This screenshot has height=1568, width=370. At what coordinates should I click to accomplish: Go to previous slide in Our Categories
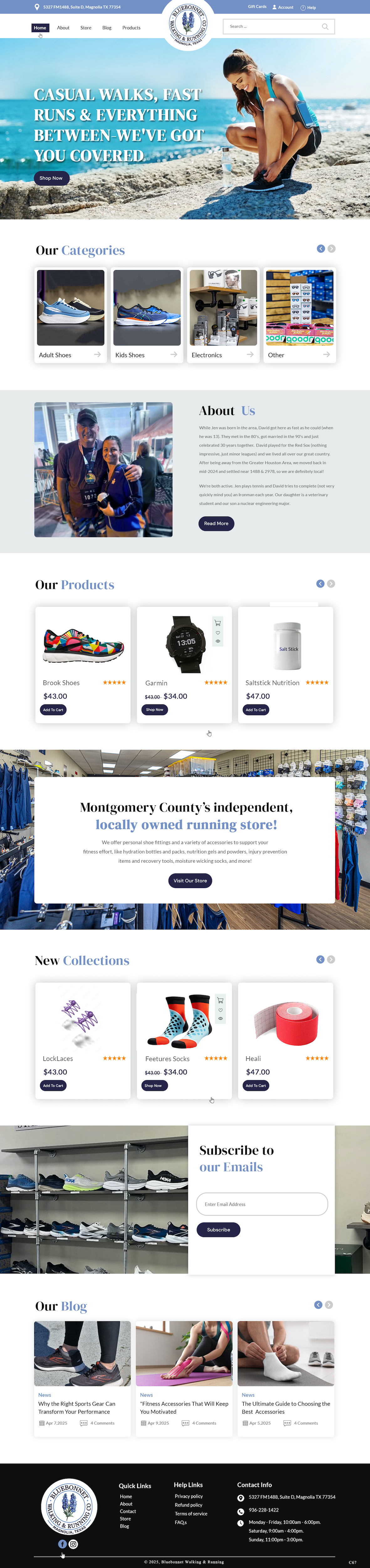pos(321,248)
